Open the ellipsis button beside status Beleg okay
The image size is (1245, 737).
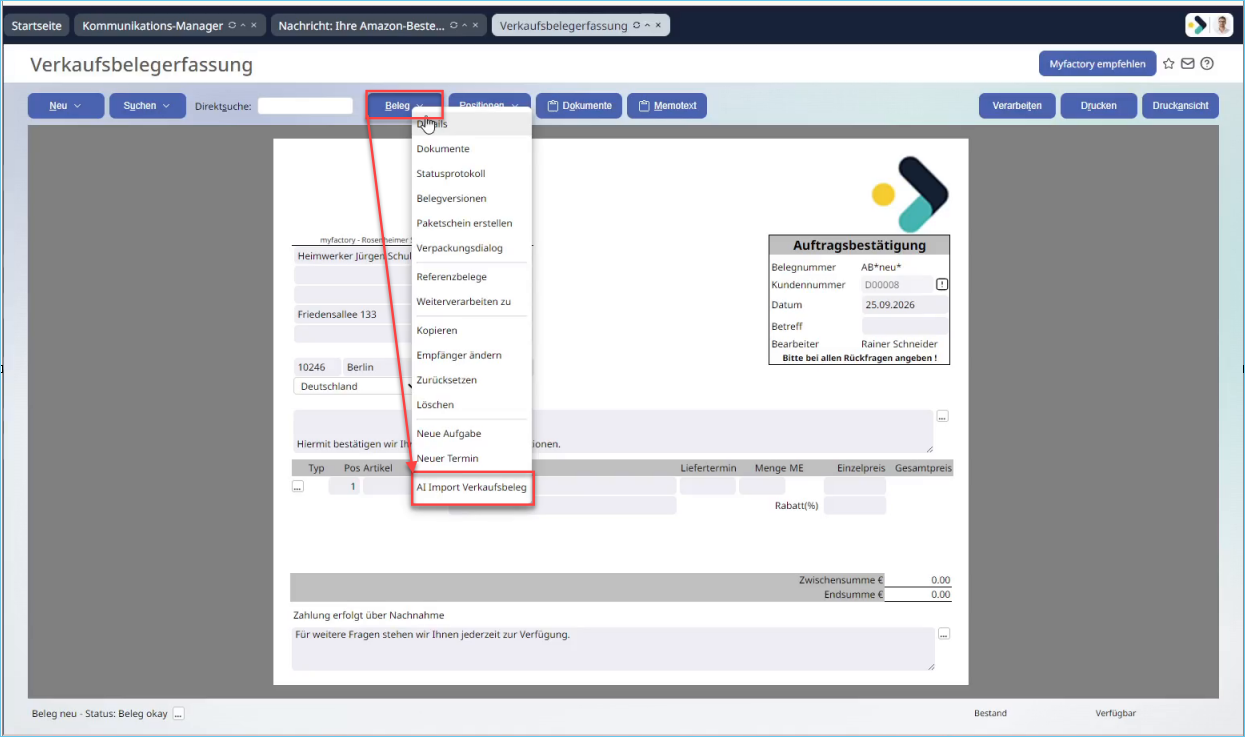coord(178,713)
